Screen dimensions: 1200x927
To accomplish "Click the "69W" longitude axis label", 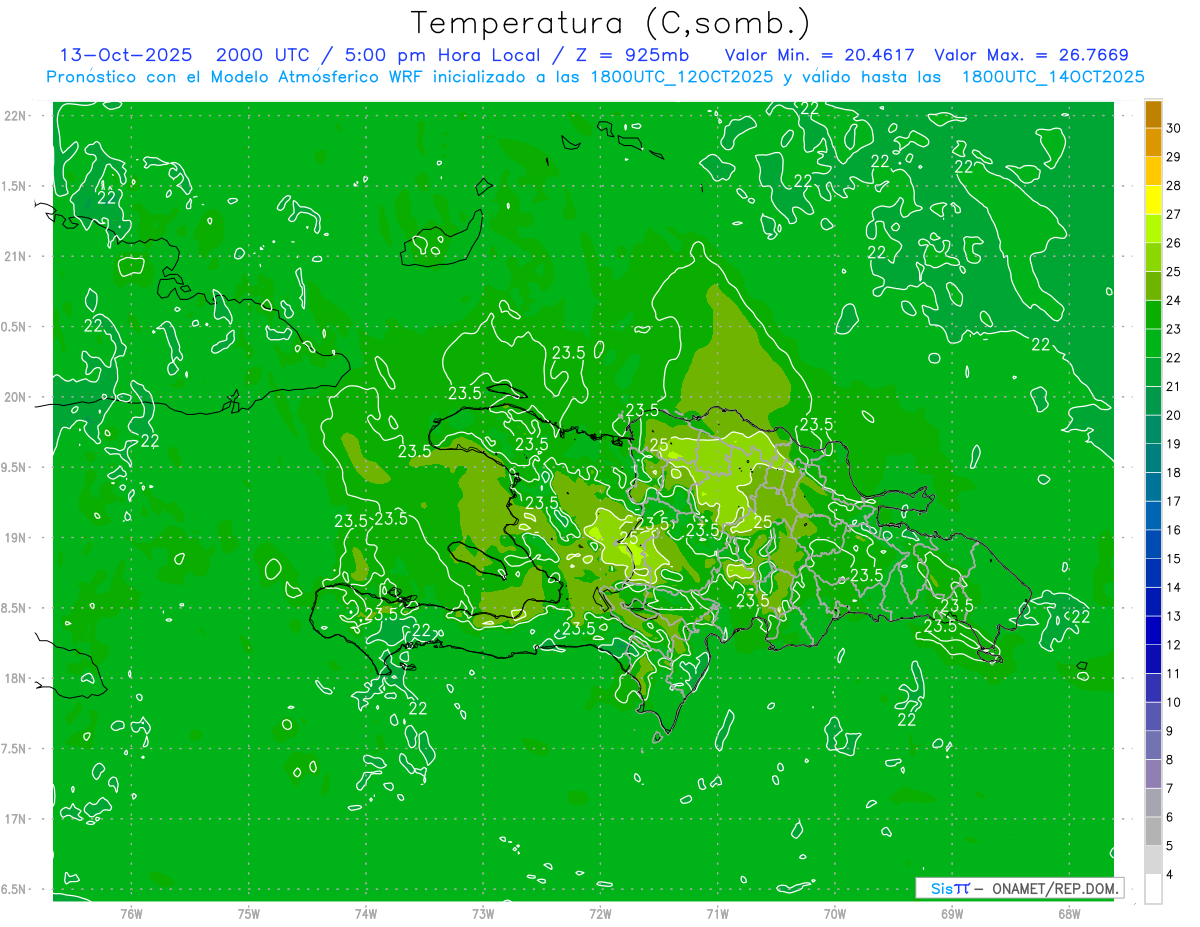I will [x=951, y=913].
